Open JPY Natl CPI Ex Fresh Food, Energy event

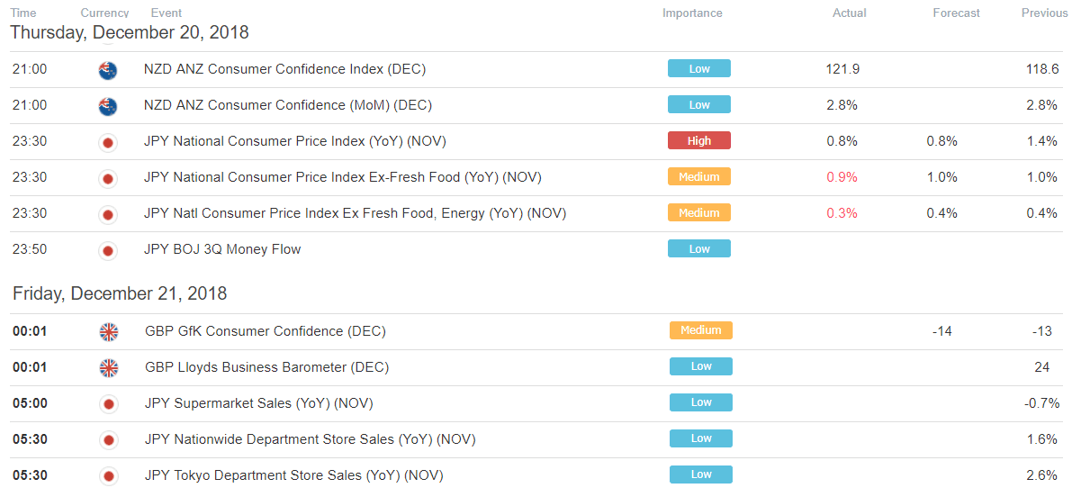pos(355,213)
